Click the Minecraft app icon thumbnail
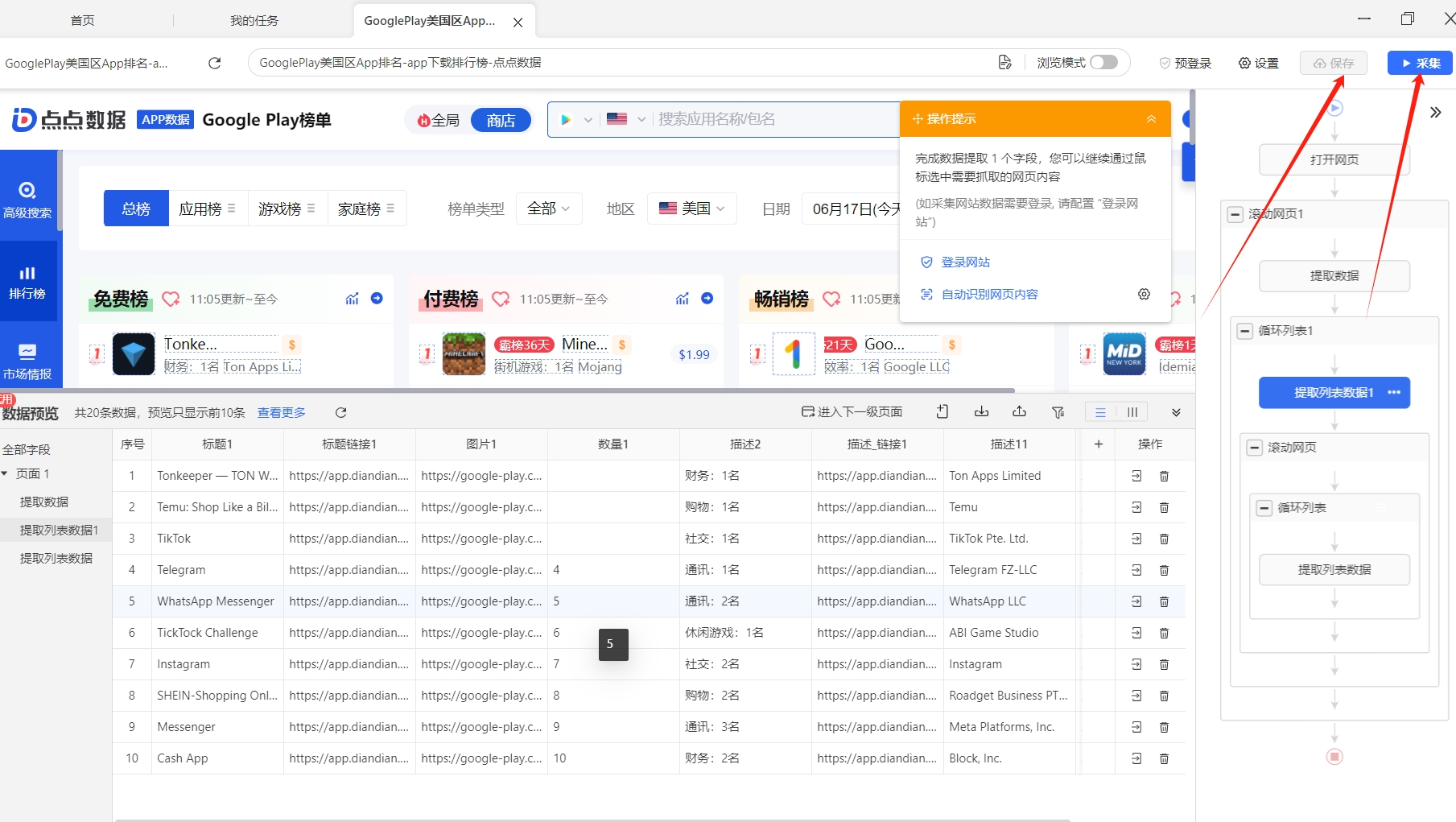This screenshot has width=1456, height=822. pos(464,354)
